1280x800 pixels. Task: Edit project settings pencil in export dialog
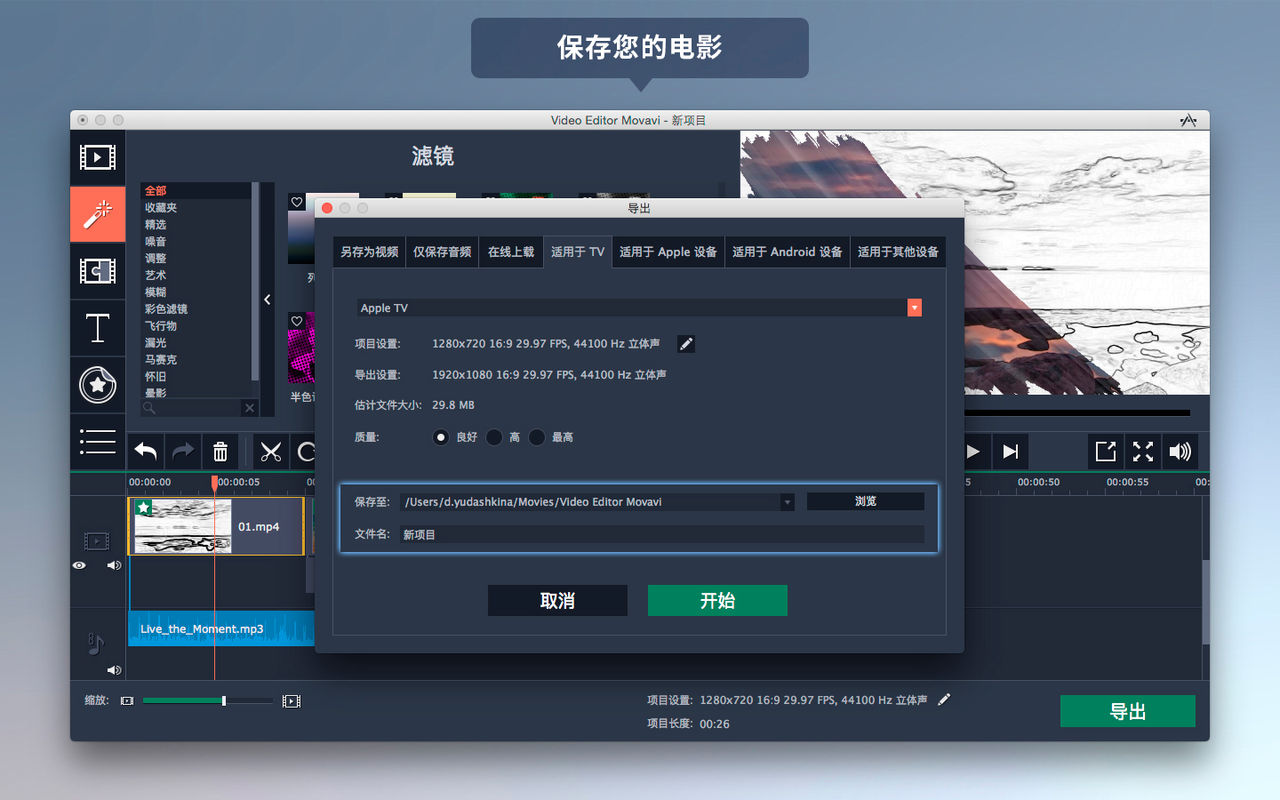(x=686, y=344)
